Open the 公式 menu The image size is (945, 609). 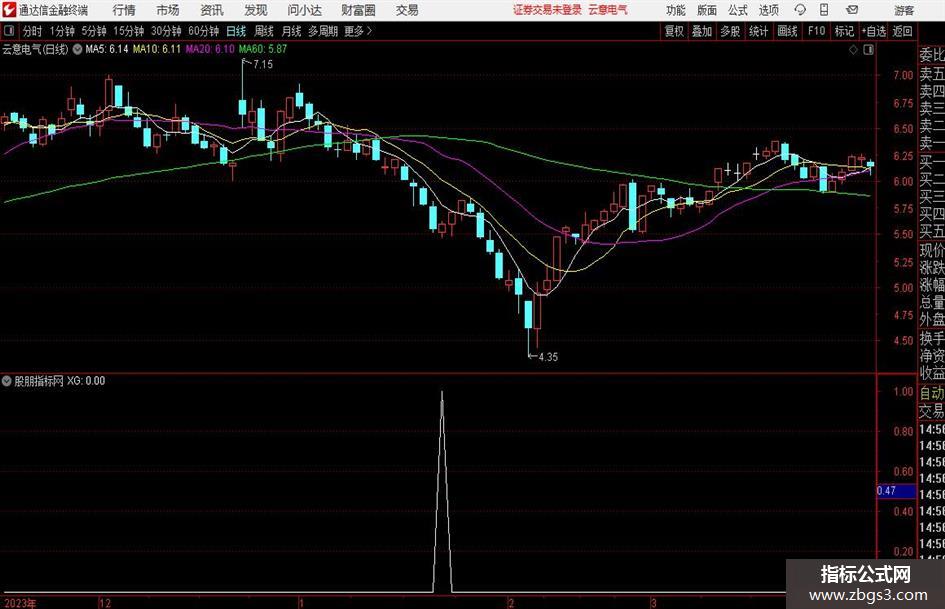pos(738,10)
